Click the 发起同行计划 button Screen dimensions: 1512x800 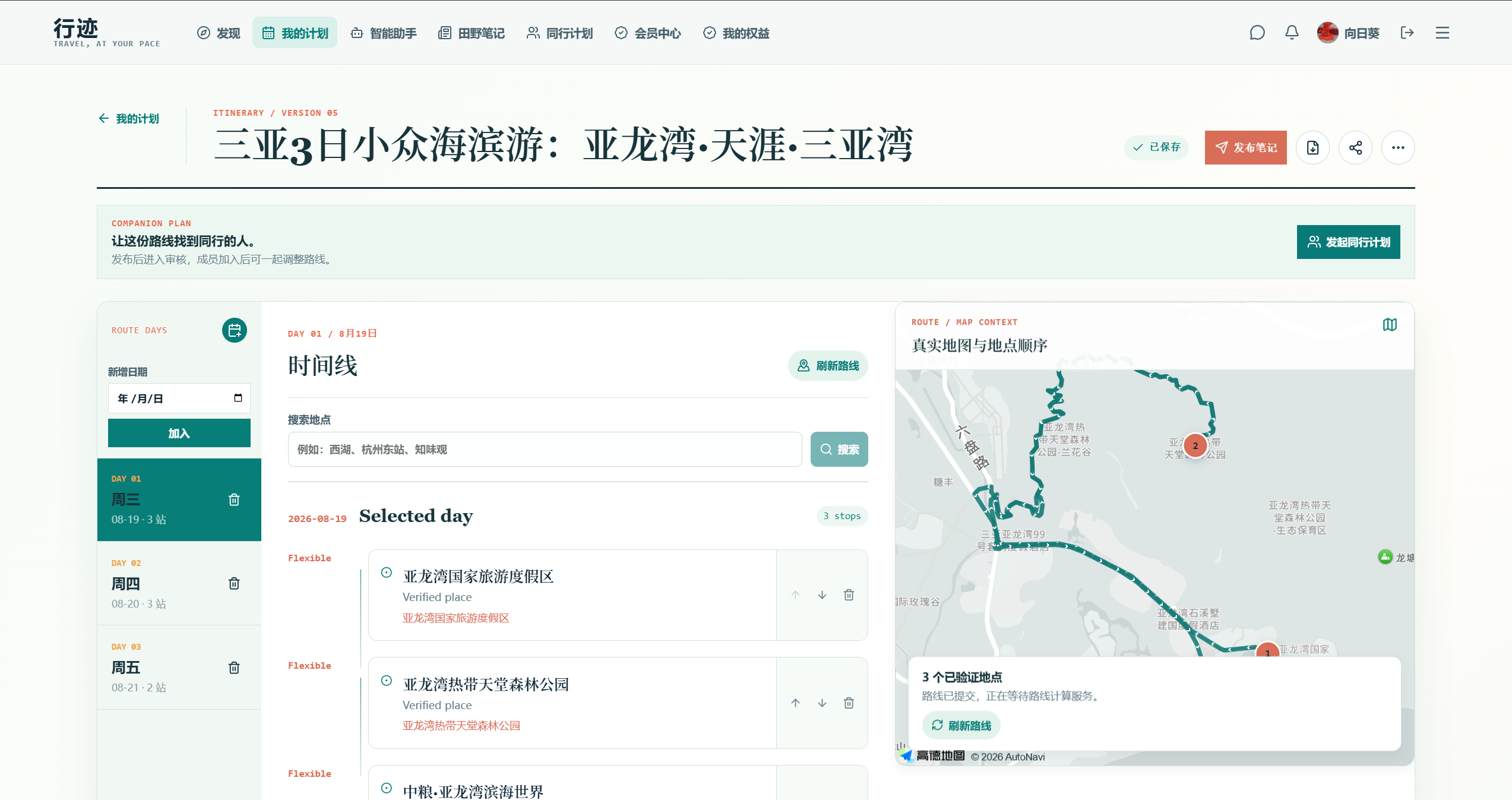click(x=1349, y=242)
